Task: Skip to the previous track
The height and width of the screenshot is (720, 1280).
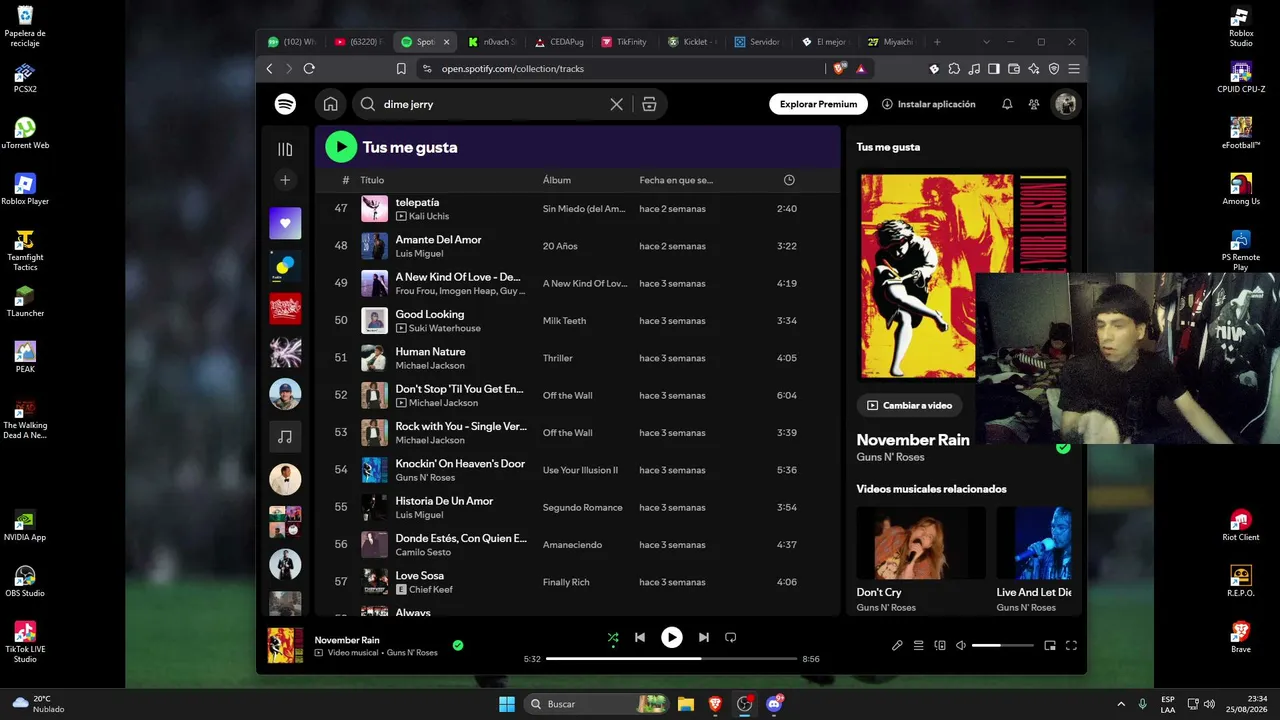Action: point(640,637)
